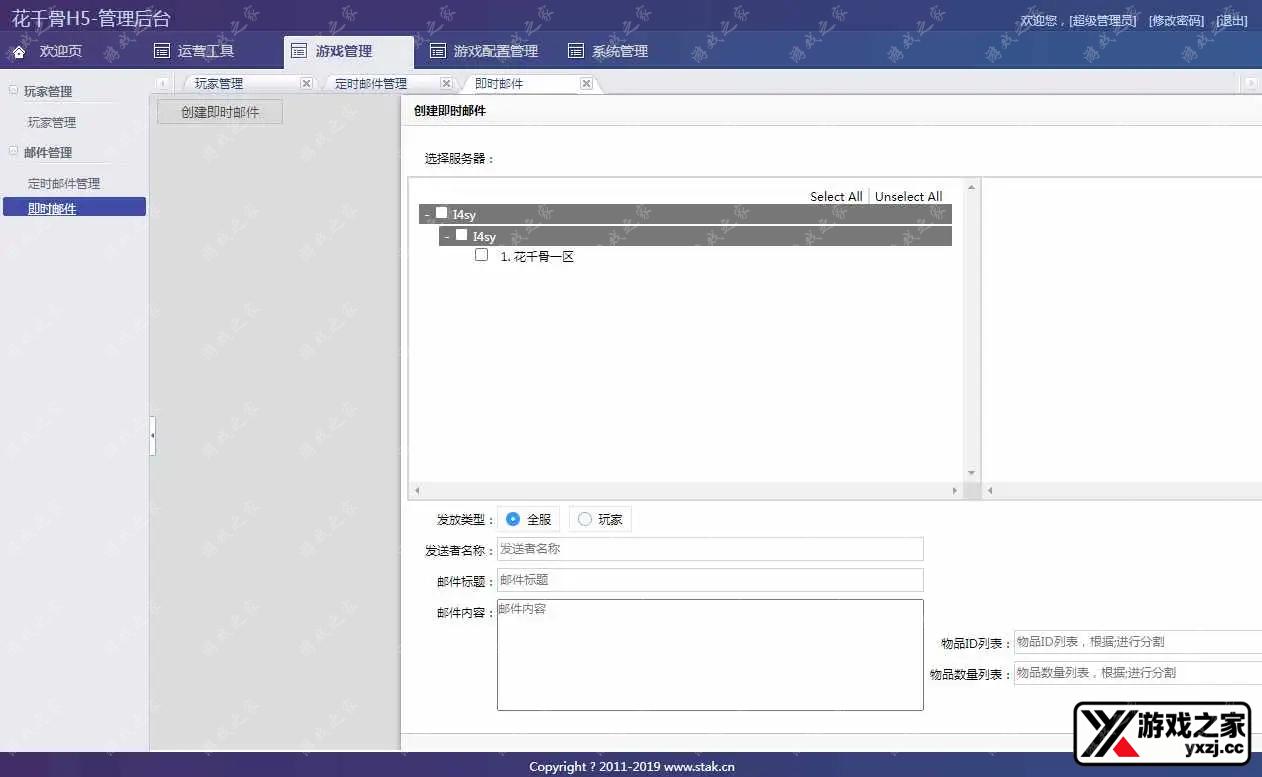This screenshot has width=1262, height=777.
Task: Click the home icon beside 欢迎页
Action: click(19, 51)
